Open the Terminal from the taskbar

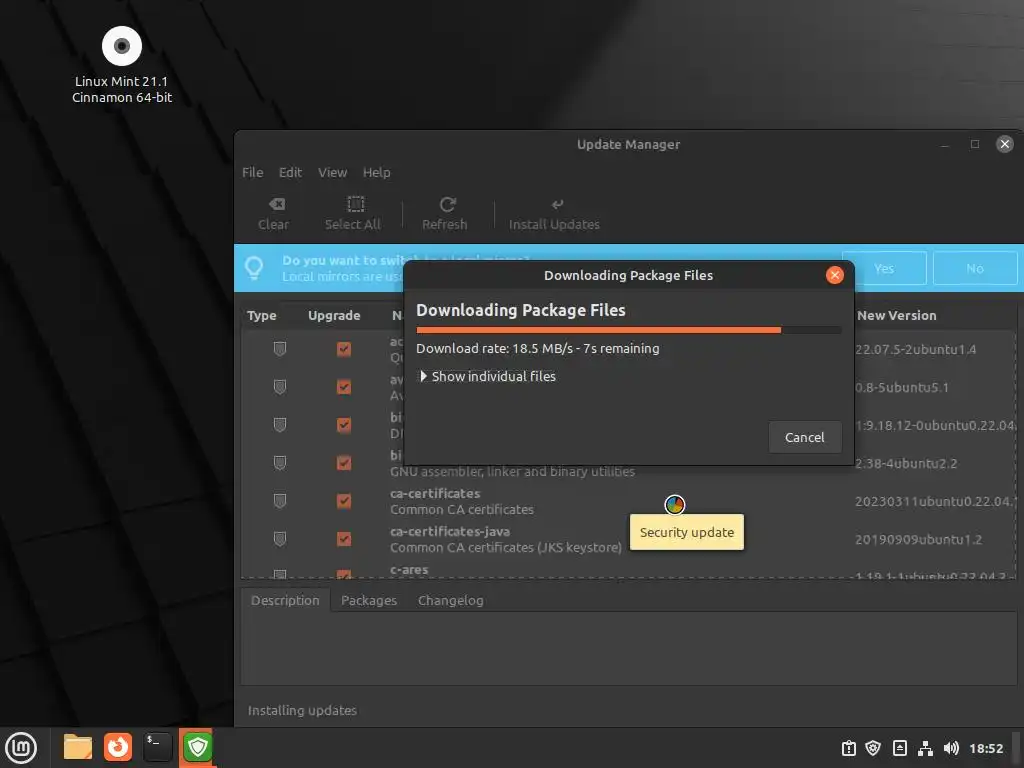[x=157, y=747]
